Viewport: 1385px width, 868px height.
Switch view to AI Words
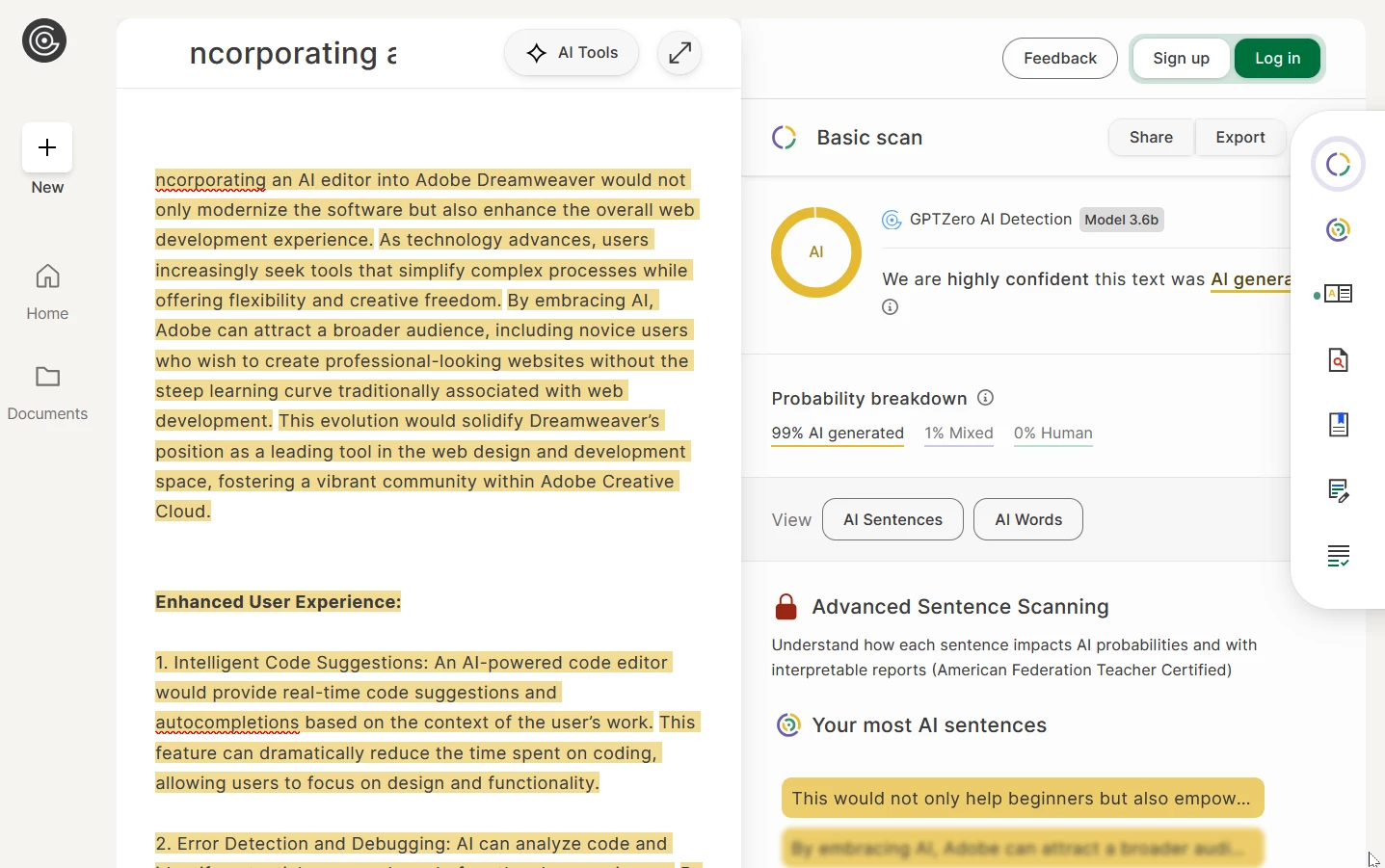[x=1028, y=519]
